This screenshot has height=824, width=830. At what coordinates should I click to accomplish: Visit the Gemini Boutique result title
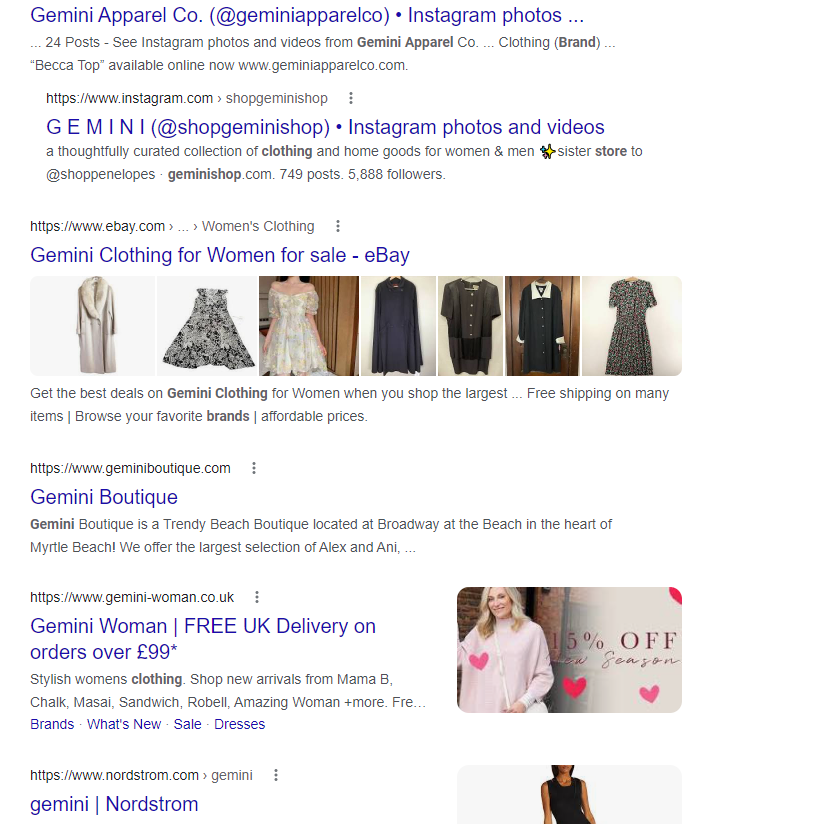click(104, 497)
